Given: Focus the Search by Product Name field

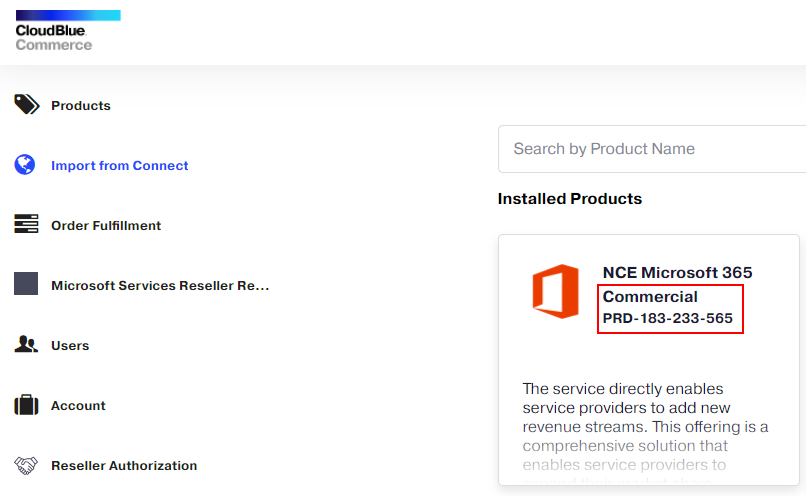Looking at the screenshot, I should tap(650, 149).
